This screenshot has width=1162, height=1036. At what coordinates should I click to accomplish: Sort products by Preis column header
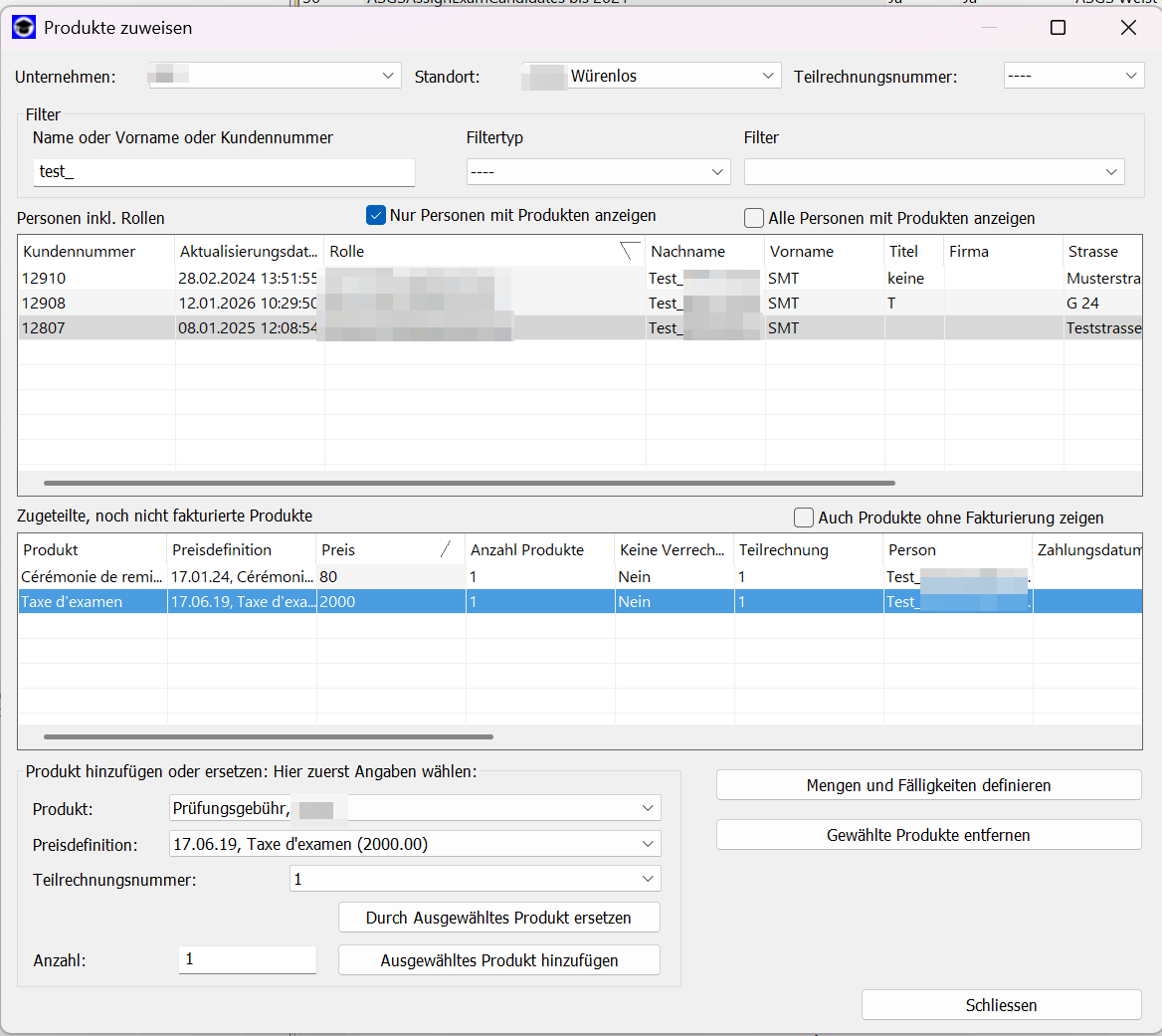[391, 550]
